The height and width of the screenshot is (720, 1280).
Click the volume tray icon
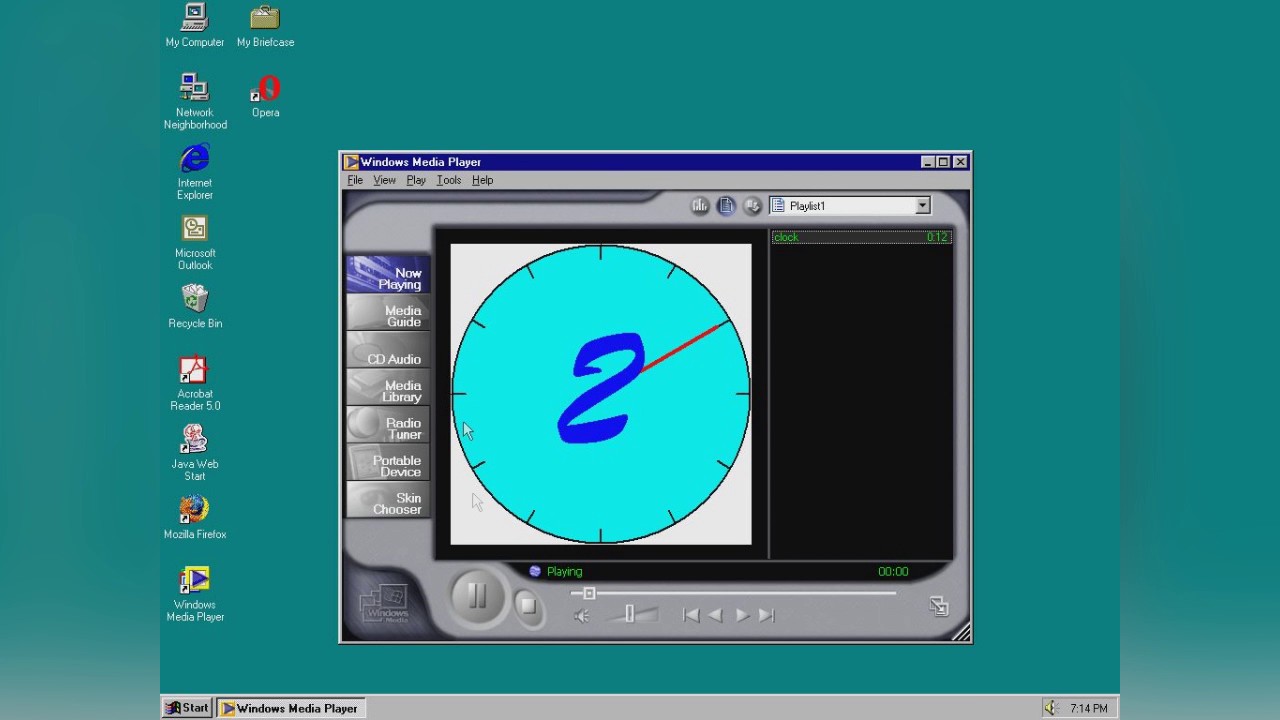coord(1051,708)
